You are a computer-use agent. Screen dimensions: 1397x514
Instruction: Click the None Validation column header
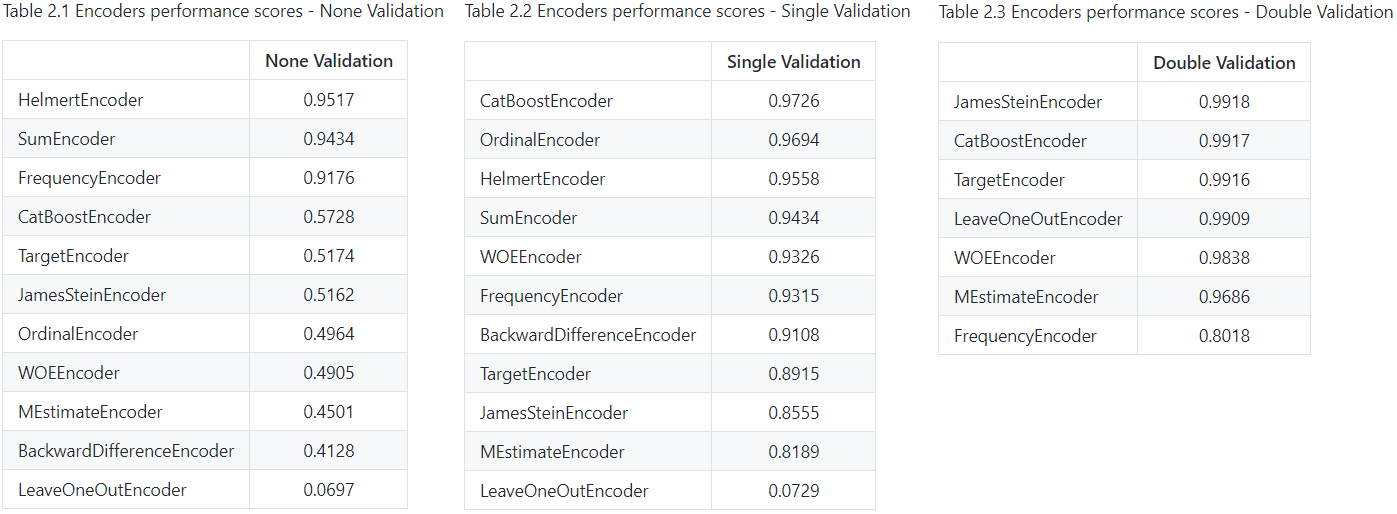point(329,61)
